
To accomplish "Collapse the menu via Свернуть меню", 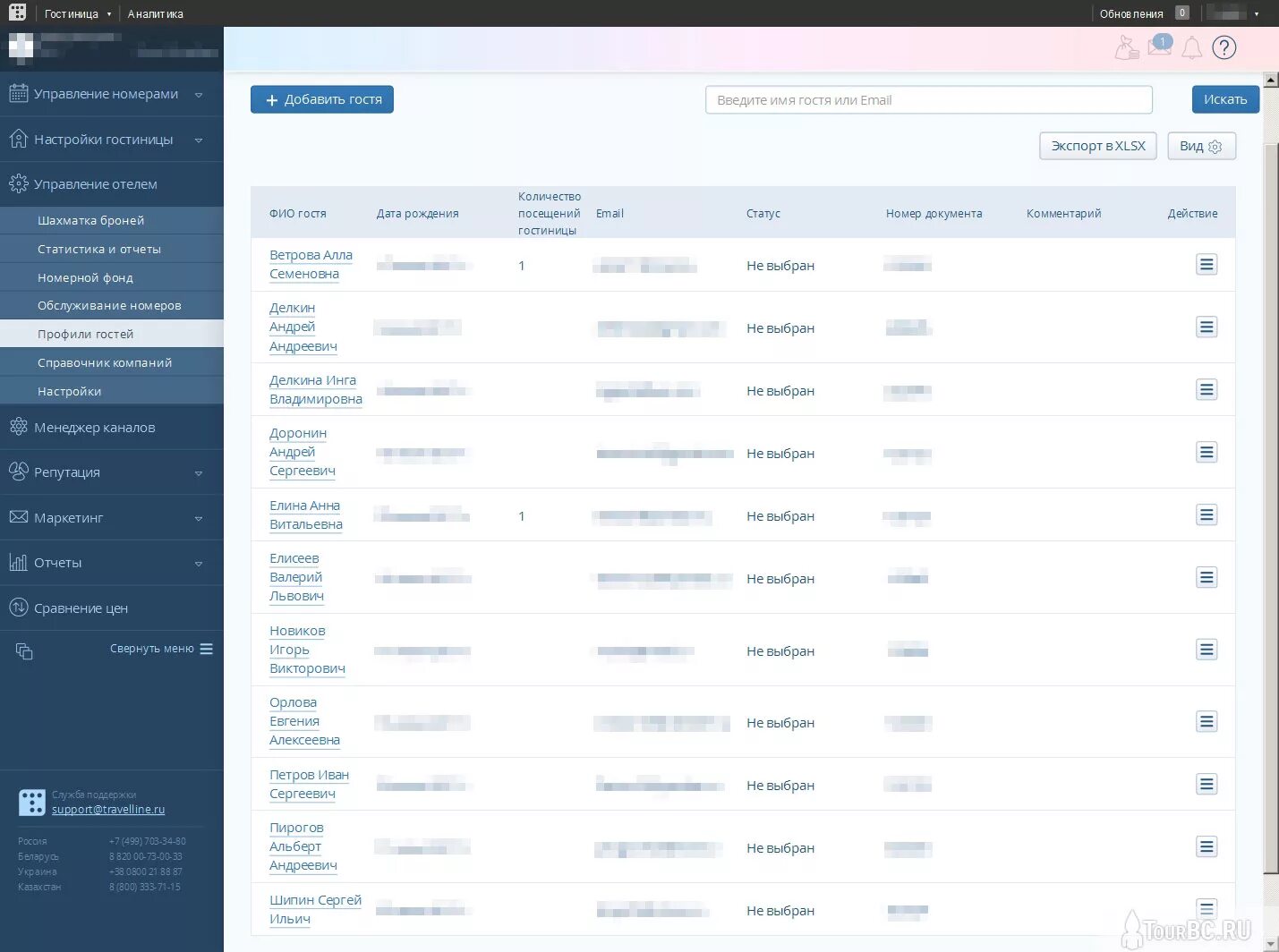I will coord(161,649).
